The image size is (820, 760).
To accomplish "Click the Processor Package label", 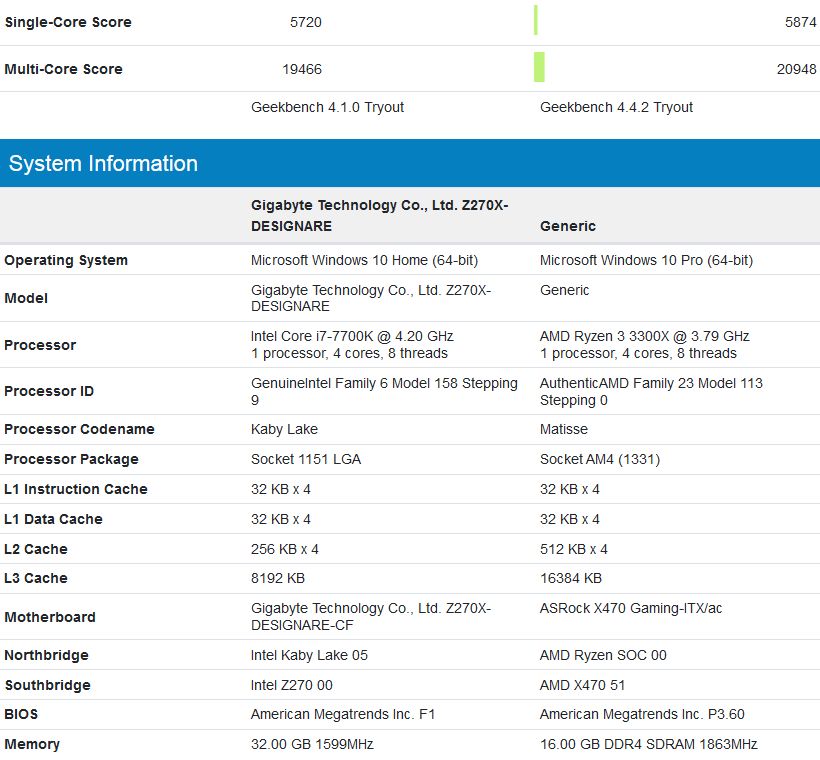I will point(72,459).
